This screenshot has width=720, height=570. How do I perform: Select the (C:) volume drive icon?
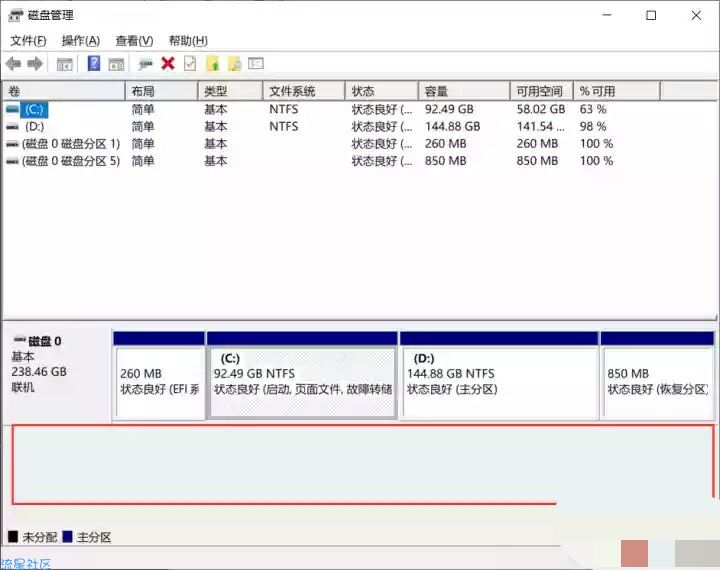coord(12,109)
